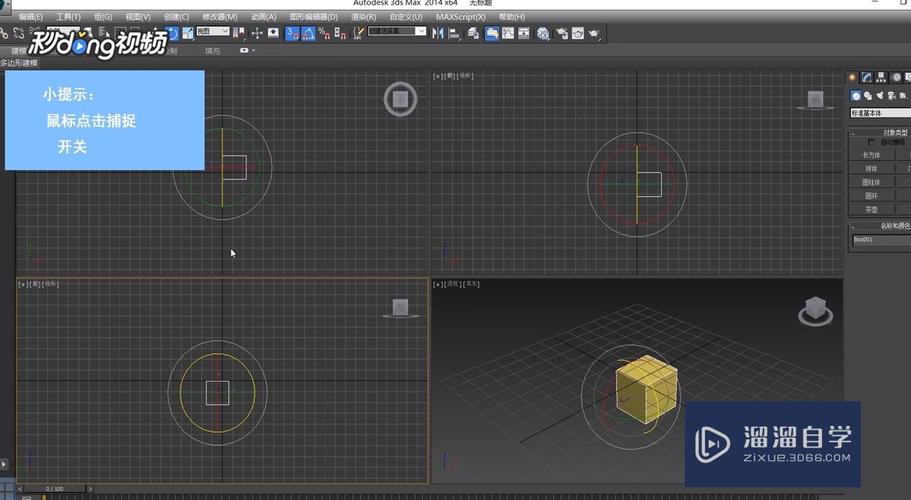Screen dimensions: 911x500
Task: Click the Box001 object name field
Action: click(x=881, y=239)
